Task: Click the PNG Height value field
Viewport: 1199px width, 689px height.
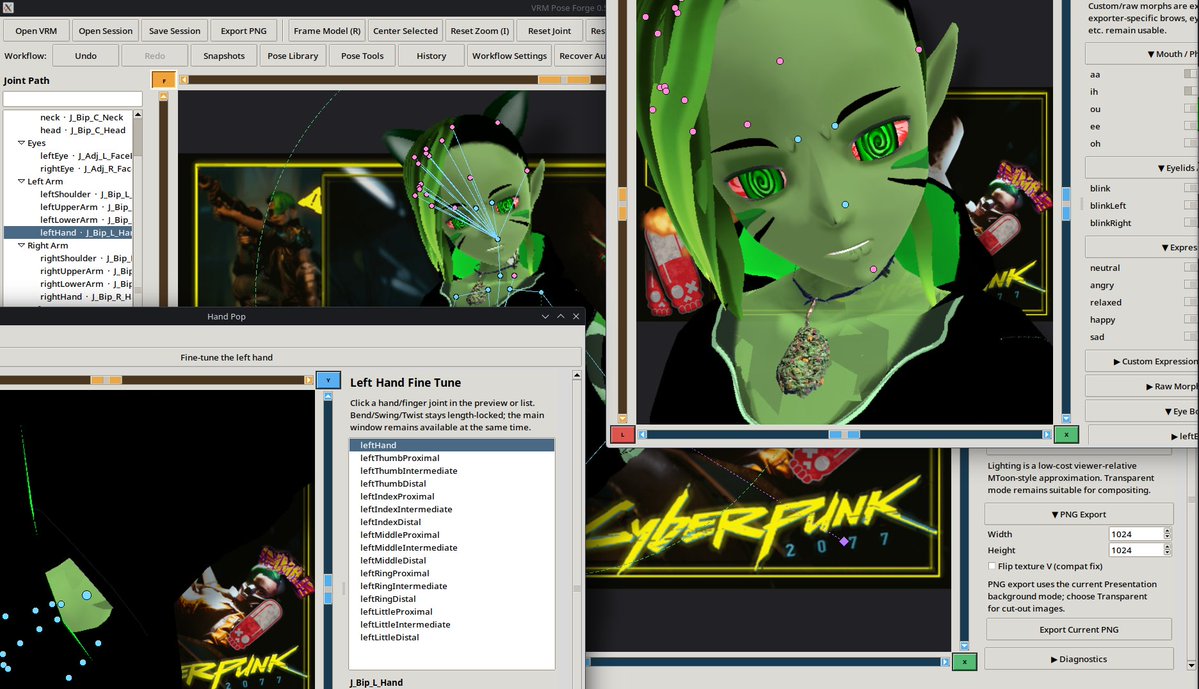Action: click(1136, 550)
